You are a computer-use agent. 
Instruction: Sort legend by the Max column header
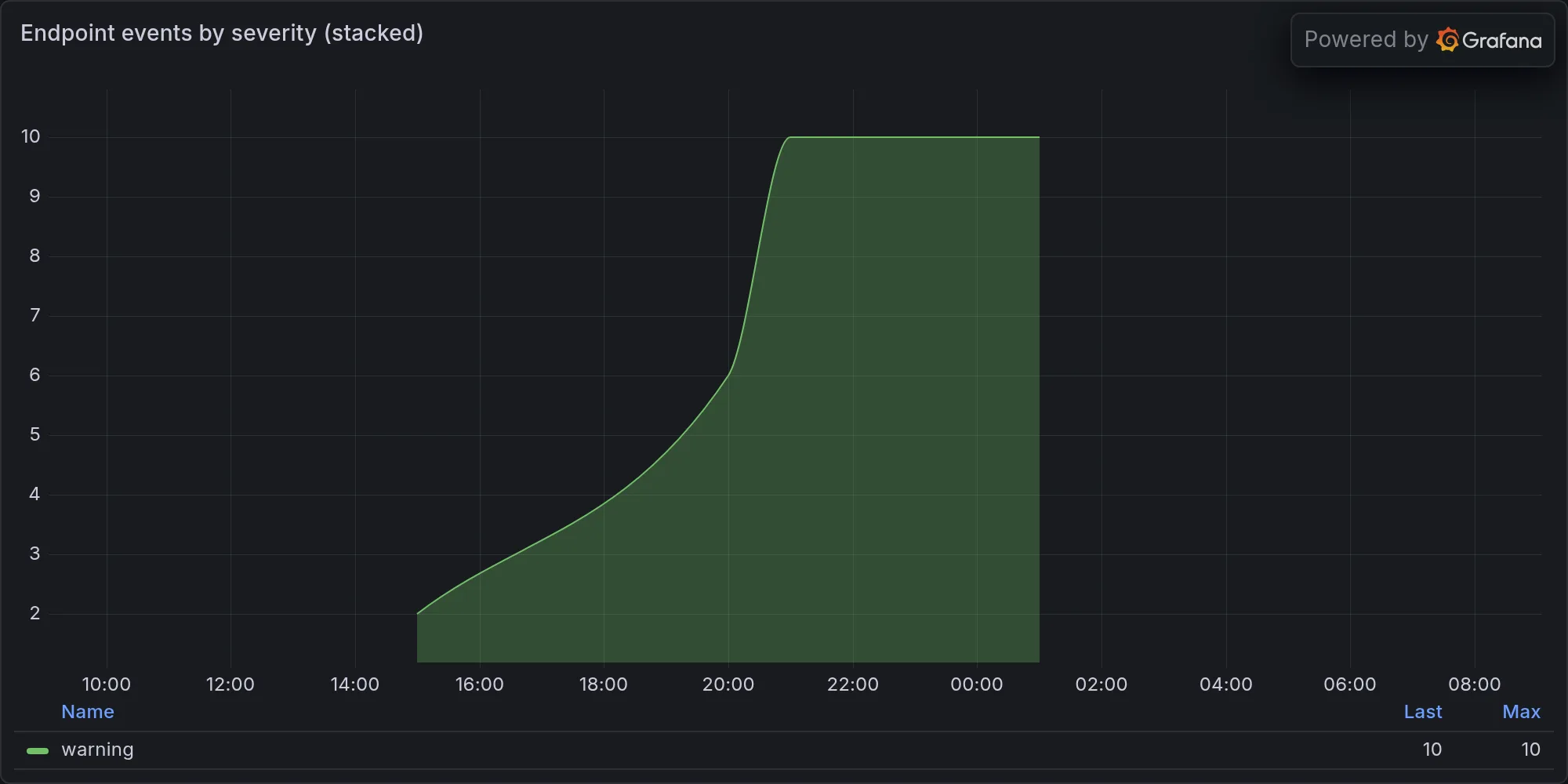pos(1522,712)
